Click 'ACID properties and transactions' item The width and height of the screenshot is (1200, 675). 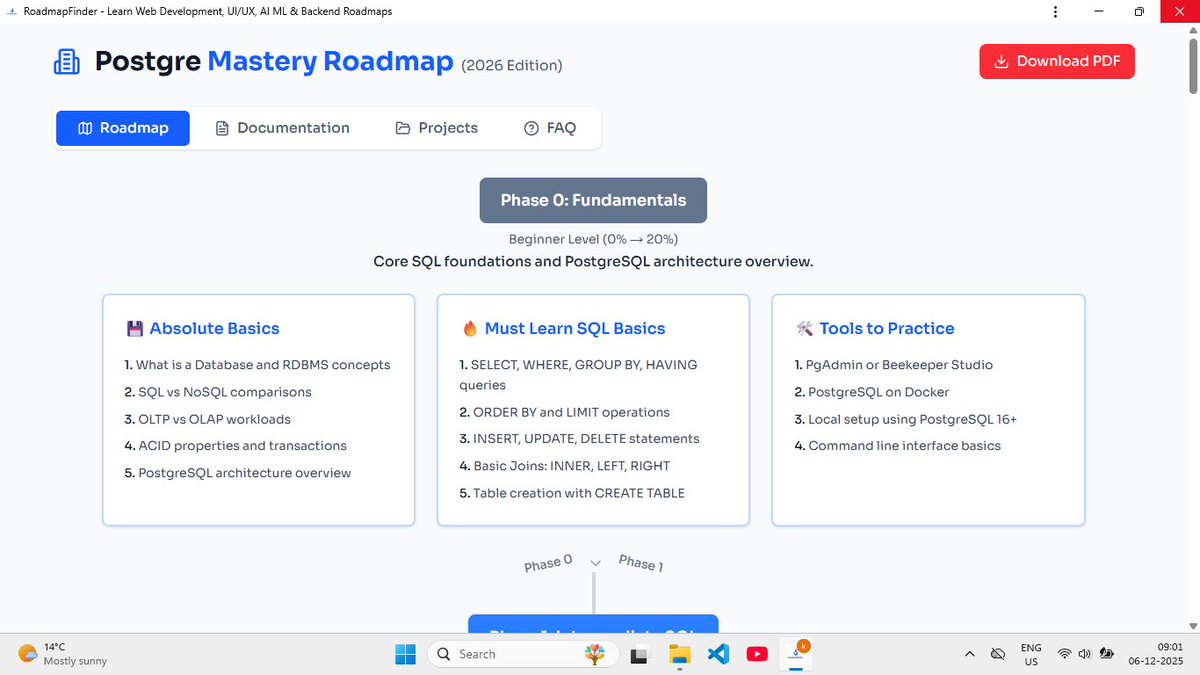tap(236, 446)
